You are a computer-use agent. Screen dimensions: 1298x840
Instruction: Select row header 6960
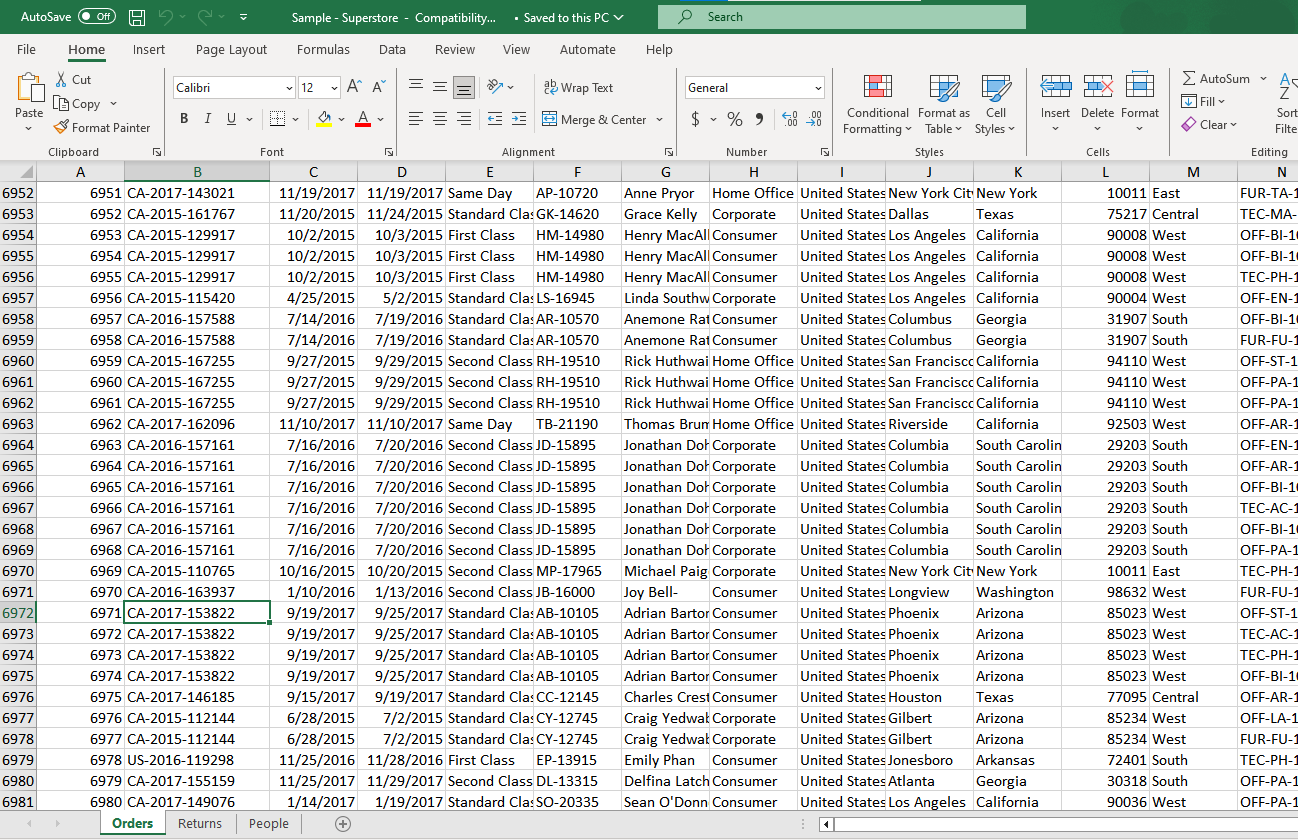pos(18,361)
